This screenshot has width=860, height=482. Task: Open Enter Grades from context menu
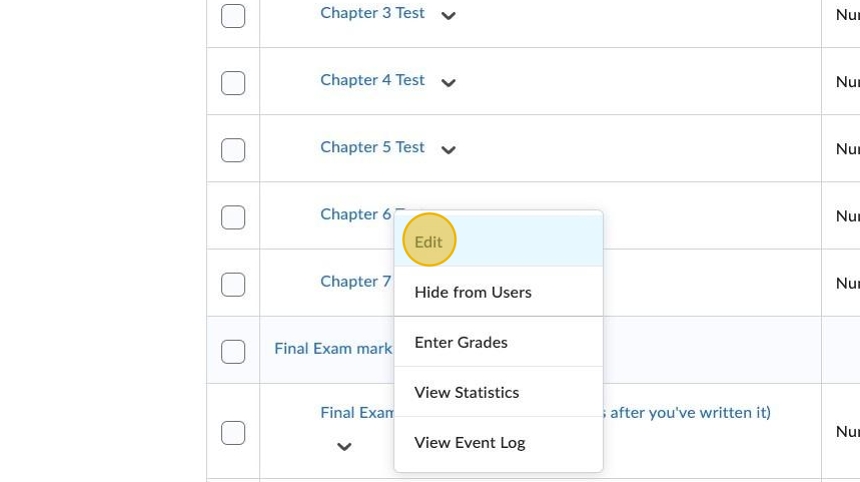pyautogui.click(x=461, y=342)
